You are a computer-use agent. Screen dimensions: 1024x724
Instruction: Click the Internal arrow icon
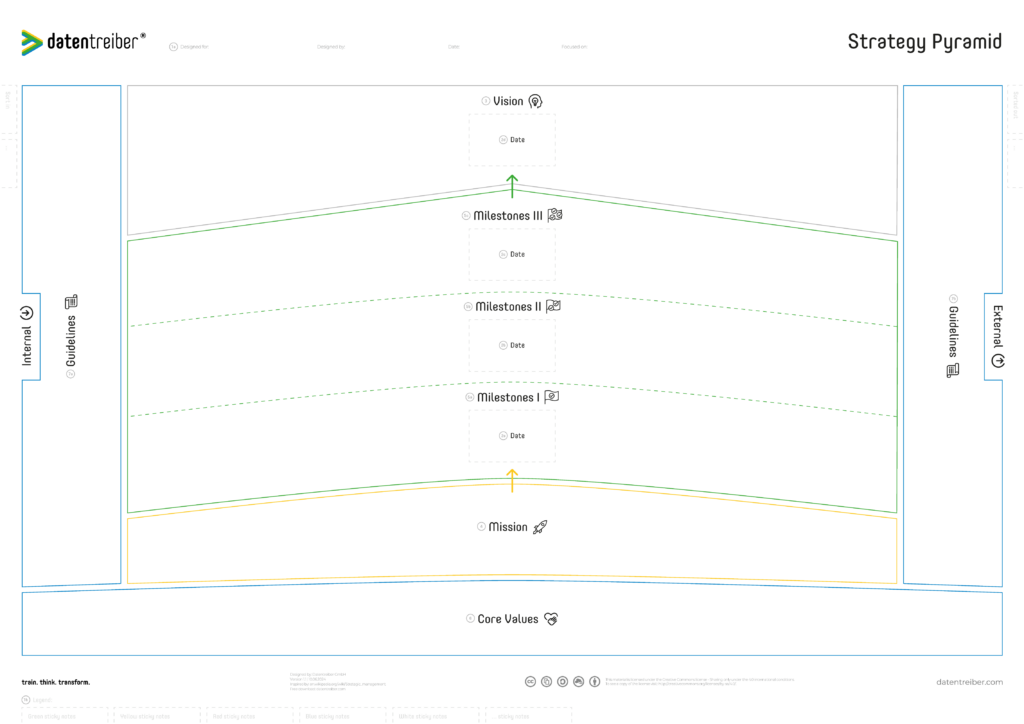[27, 312]
